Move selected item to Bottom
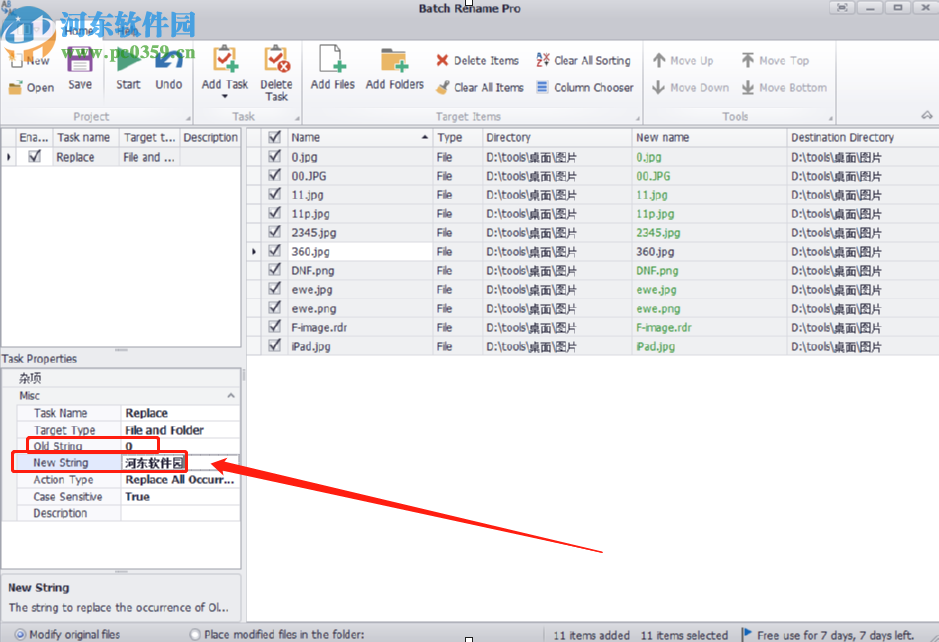939x642 pixels. click(x=784, y=87)
